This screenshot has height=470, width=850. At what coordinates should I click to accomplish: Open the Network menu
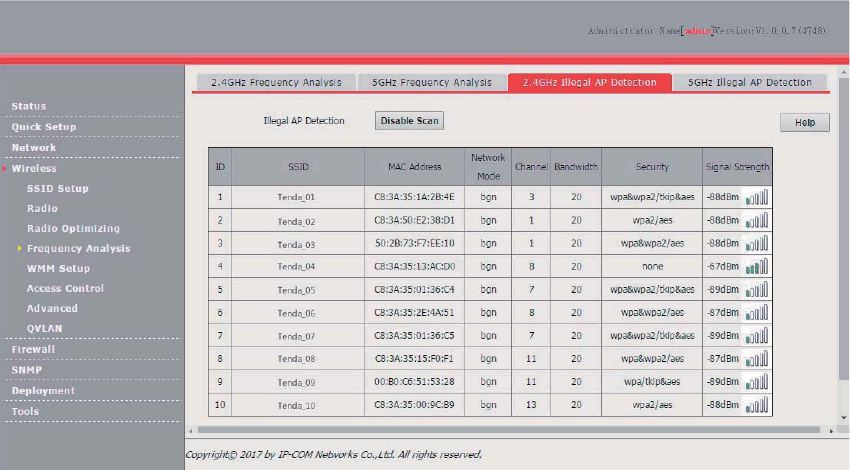(x=34, y=147)
